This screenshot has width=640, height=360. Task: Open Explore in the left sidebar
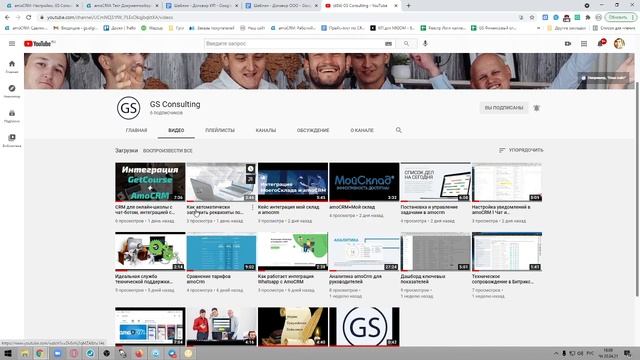click(12, 91)
